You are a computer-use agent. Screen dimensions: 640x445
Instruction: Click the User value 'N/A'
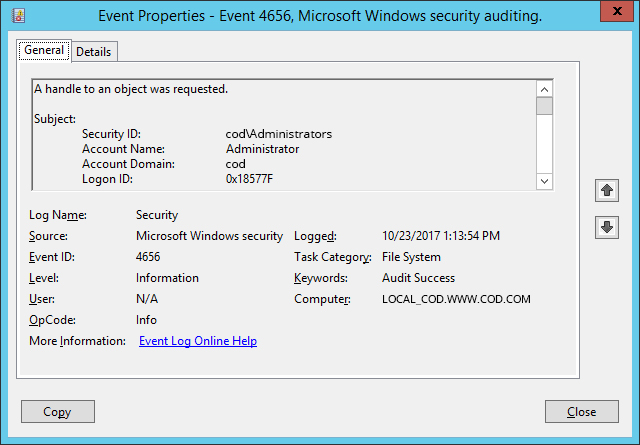(x=147, y=299)
